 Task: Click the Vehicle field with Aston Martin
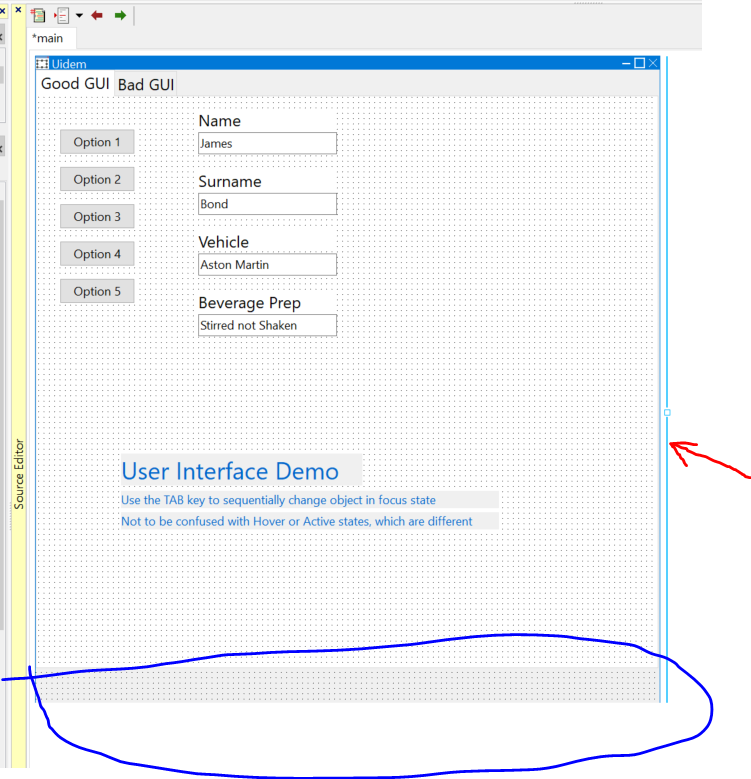click(x=267, y=265)
